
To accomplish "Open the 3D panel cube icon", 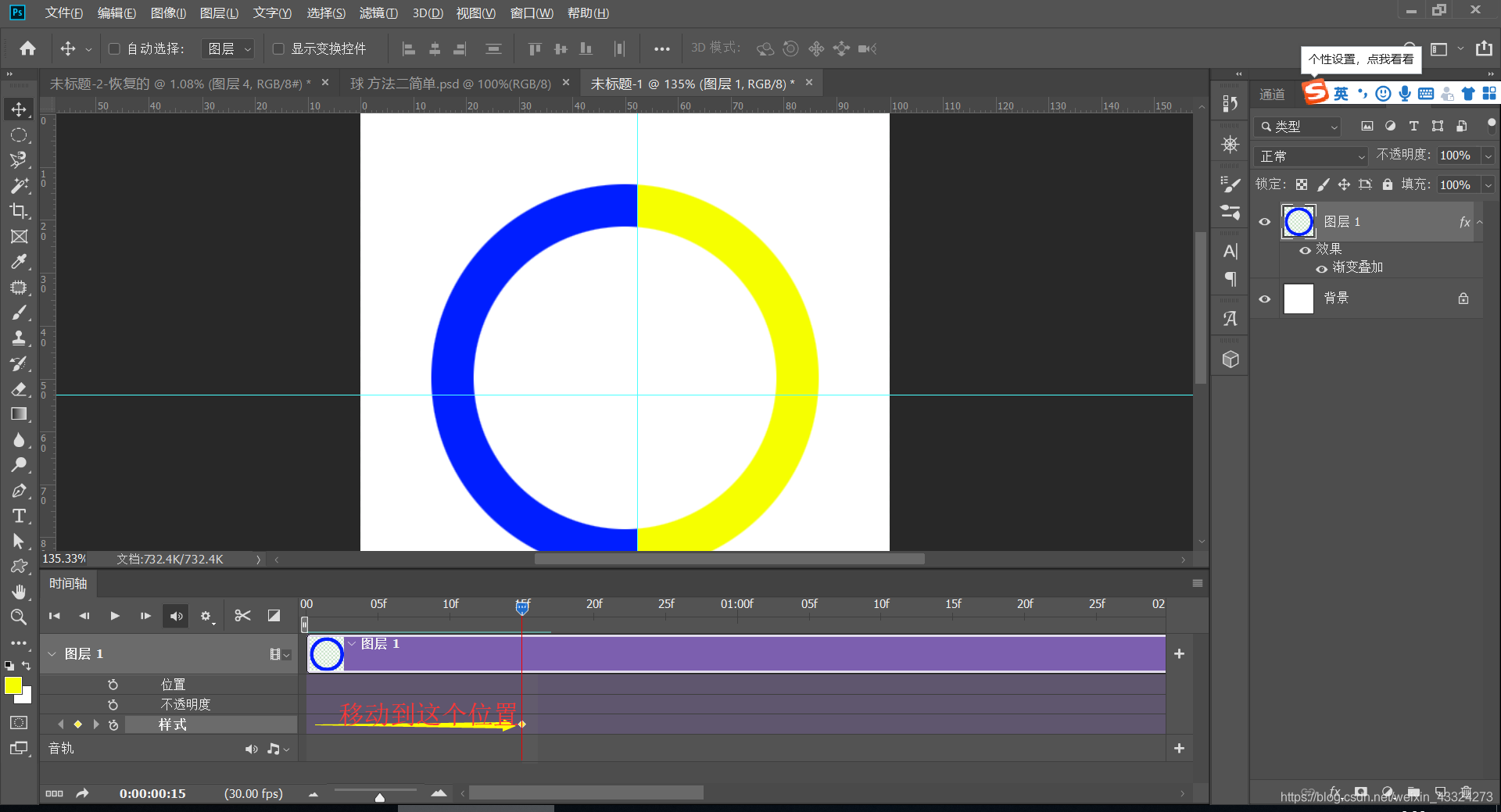I will coord(1231,359).
